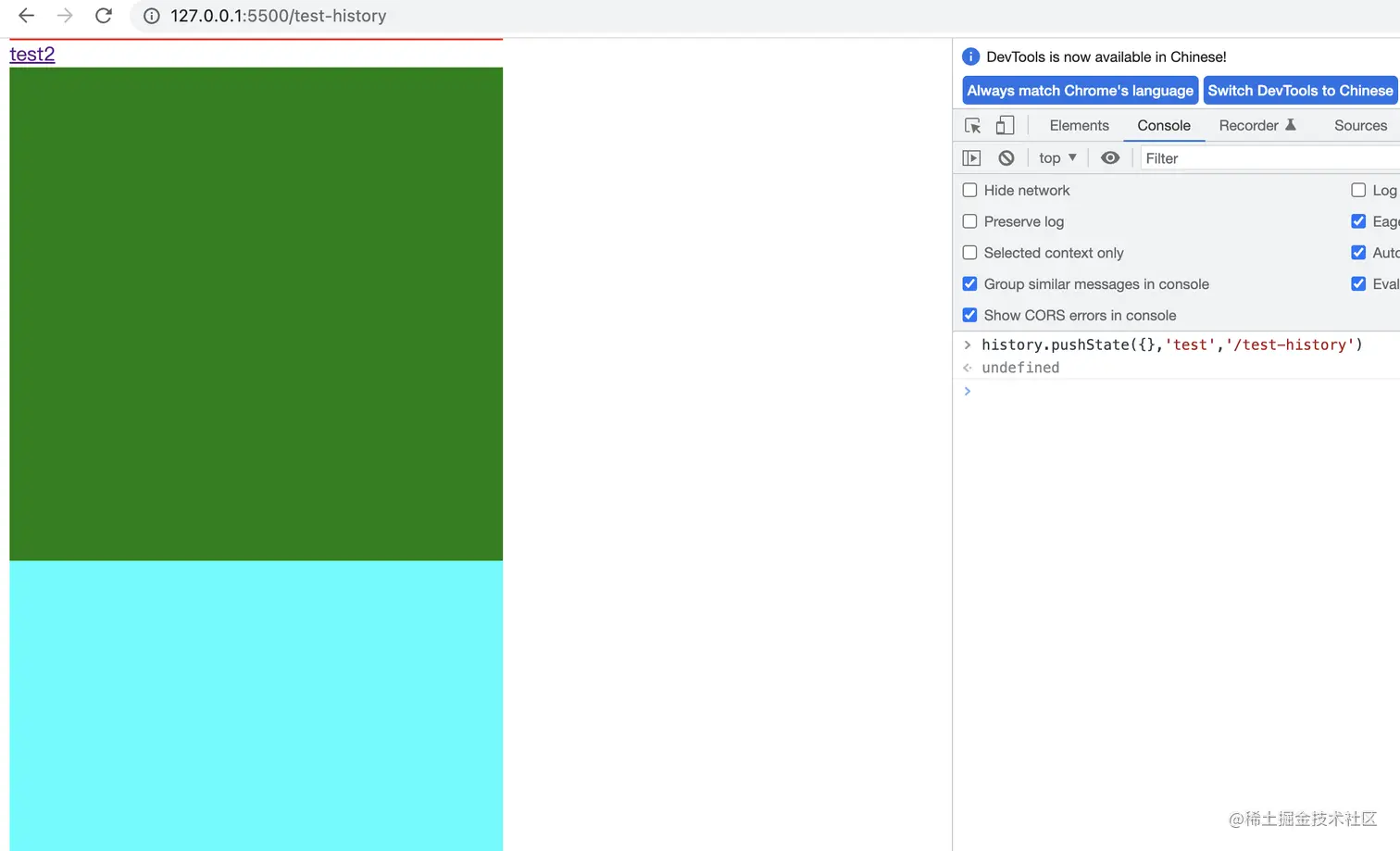Open the test2 link
The image size is (1400, 851).
32,54
